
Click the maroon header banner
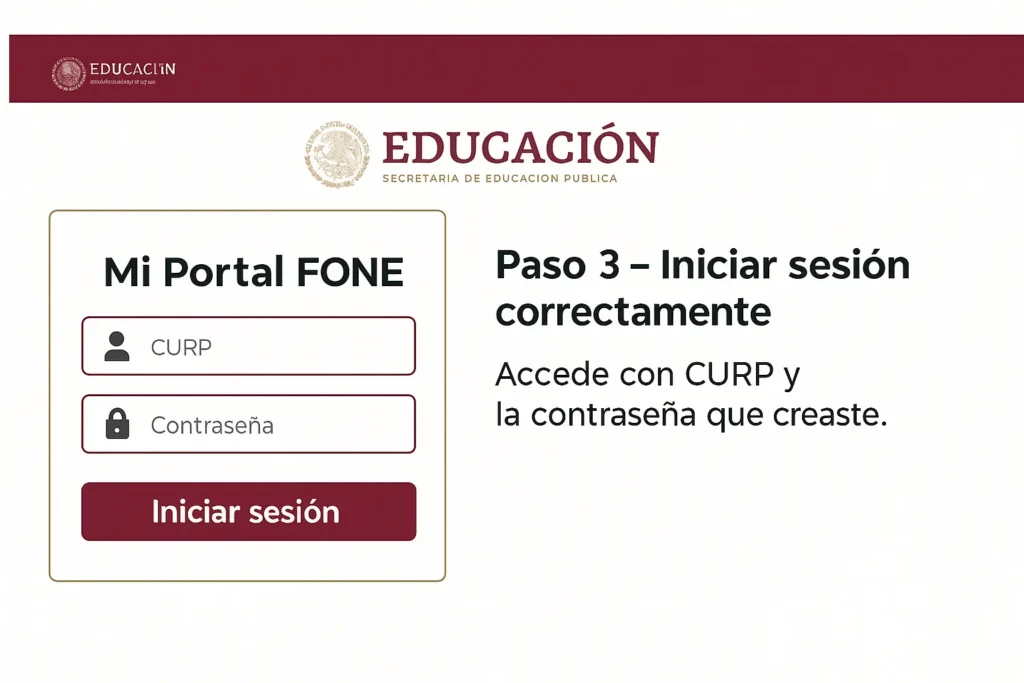pos(600,70)
